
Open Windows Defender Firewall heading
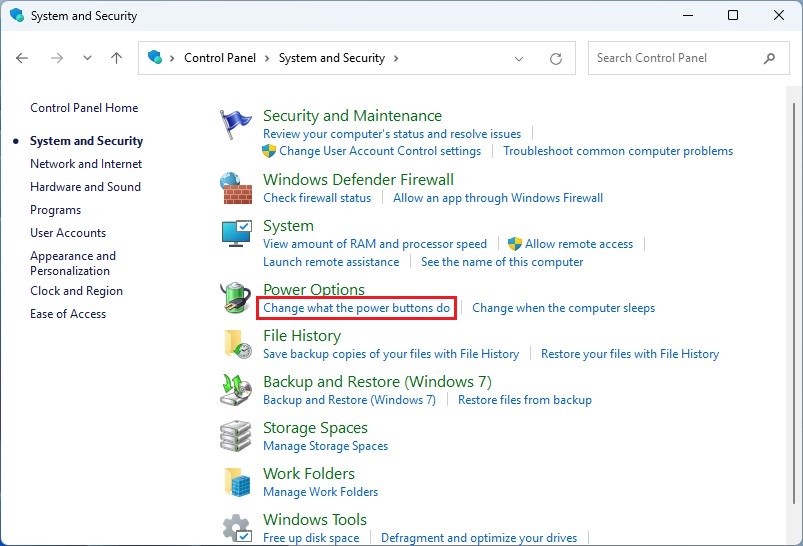[358, 180]
